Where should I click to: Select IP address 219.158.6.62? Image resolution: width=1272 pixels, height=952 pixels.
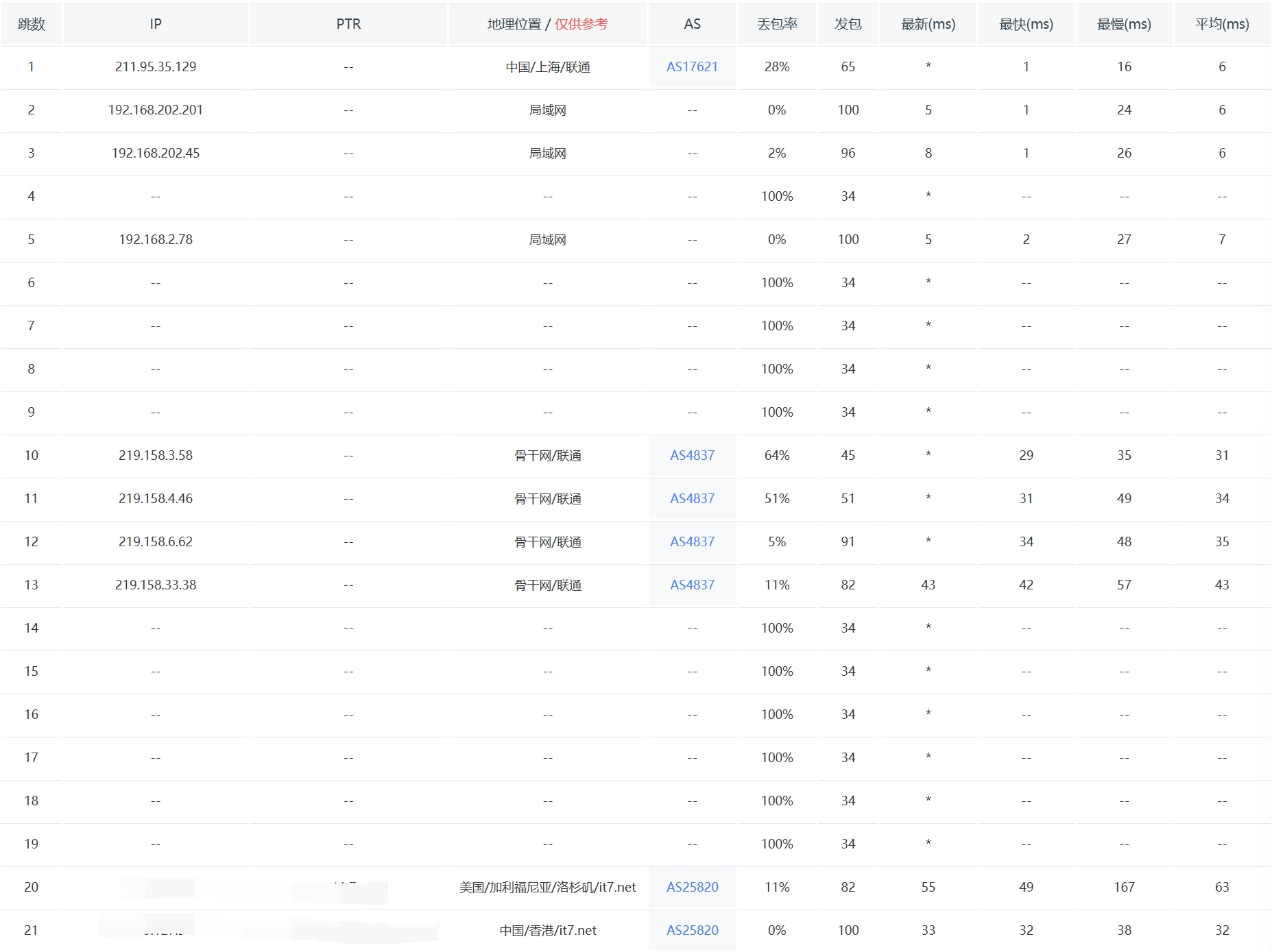pos(156,541)
